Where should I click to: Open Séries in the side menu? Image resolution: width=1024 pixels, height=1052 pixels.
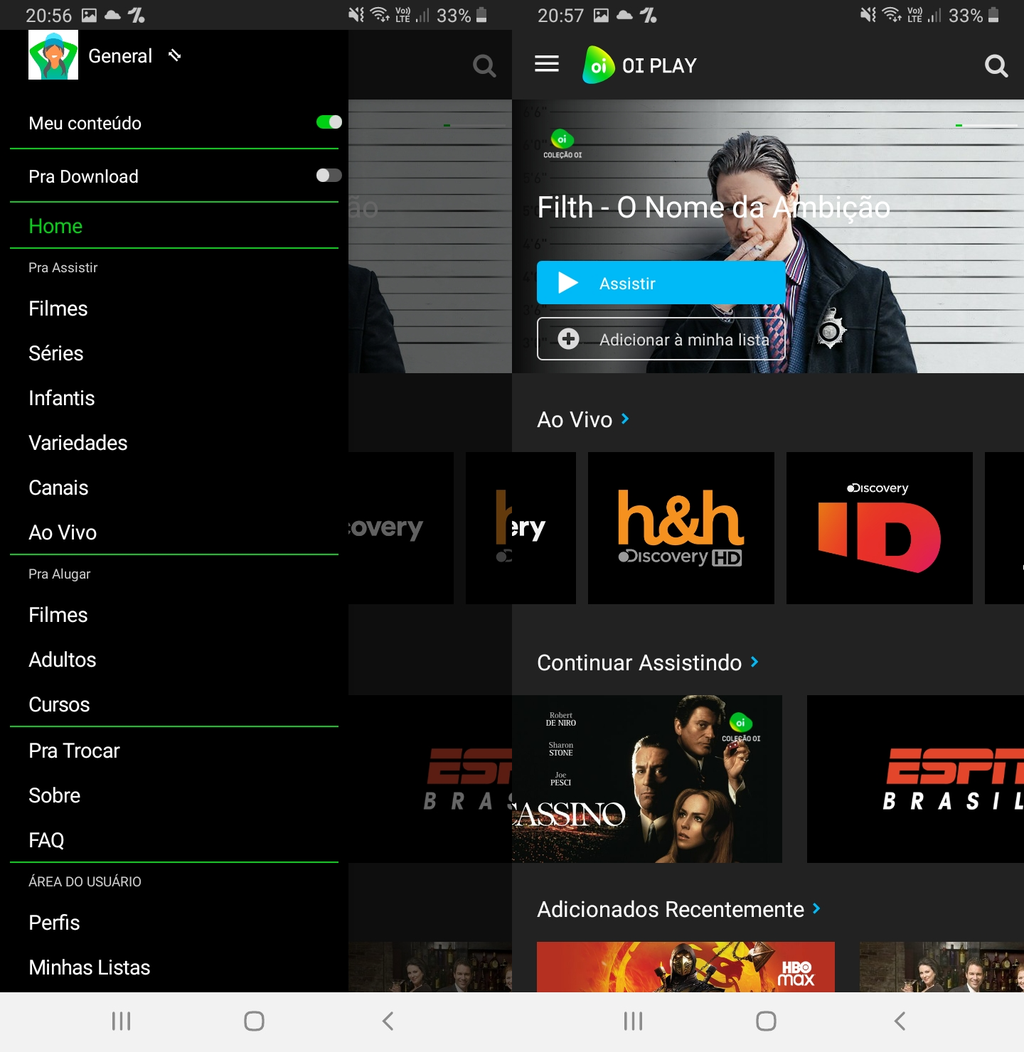[x=56, y=354]
